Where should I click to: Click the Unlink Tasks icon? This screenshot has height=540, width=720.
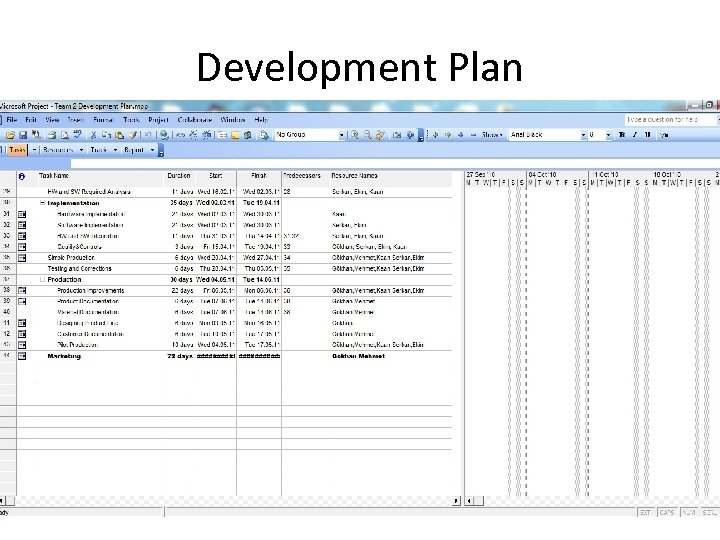coord(193,135)
